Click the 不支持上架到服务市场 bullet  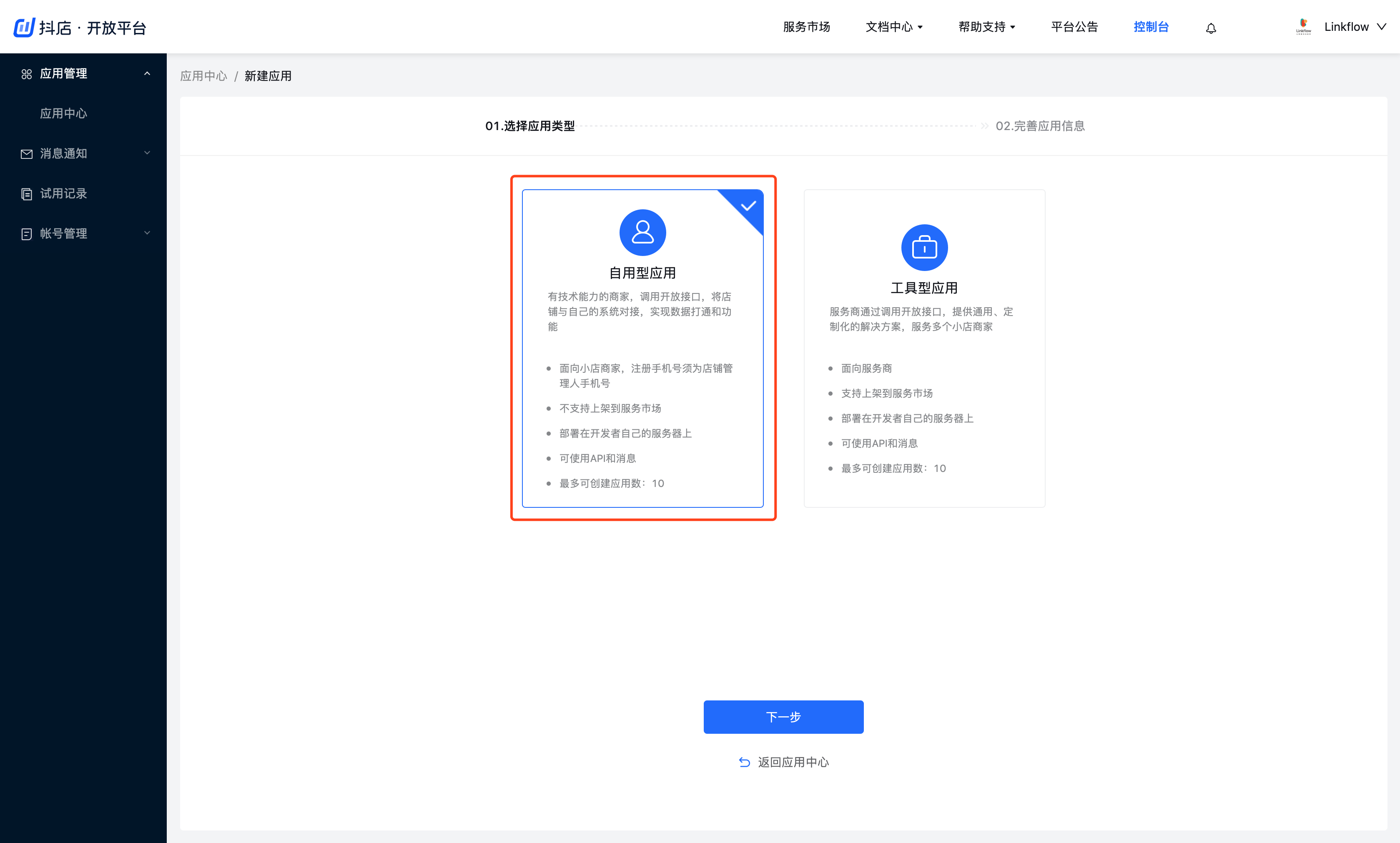point(610,409)
